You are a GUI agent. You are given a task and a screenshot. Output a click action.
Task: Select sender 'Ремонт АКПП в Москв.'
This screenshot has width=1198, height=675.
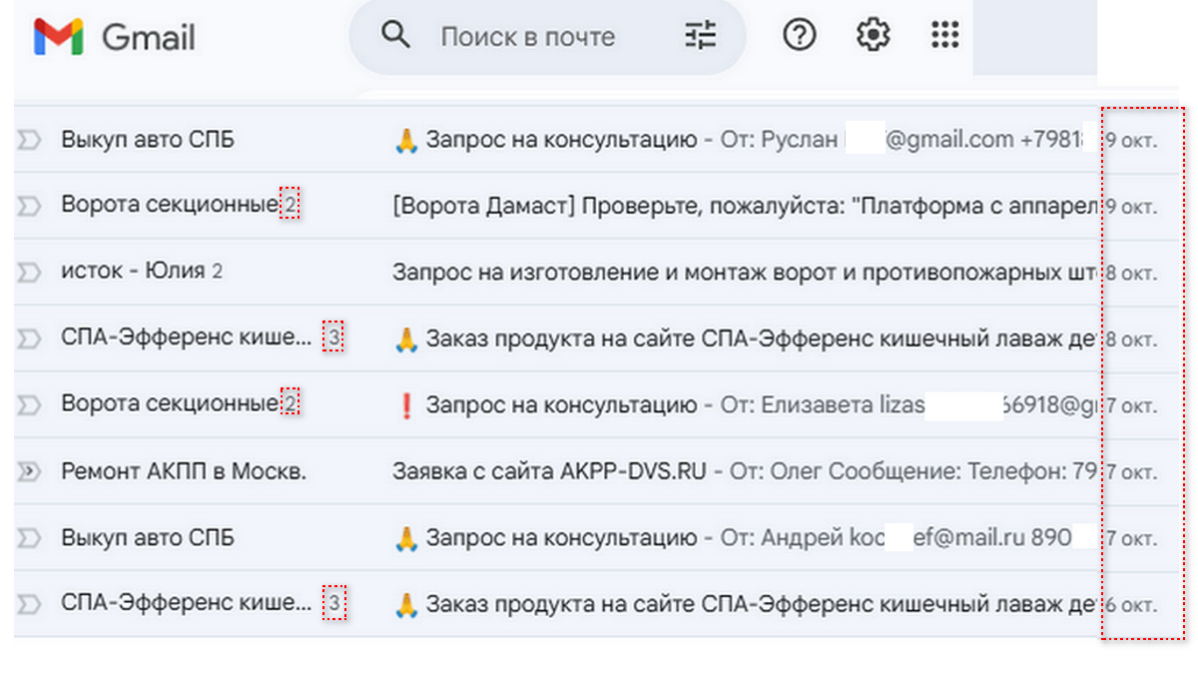pos(183,471)
